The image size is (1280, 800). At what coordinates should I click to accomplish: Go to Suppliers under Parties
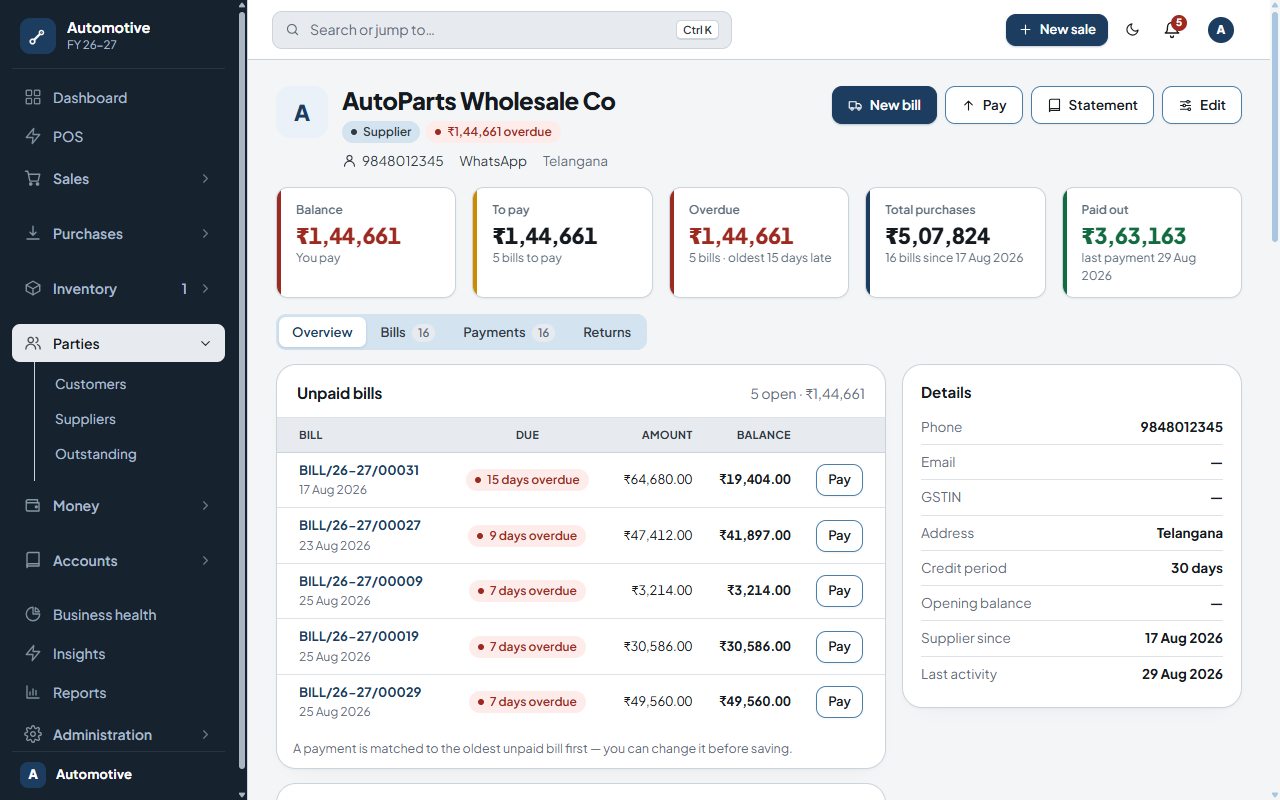[85, 419]
